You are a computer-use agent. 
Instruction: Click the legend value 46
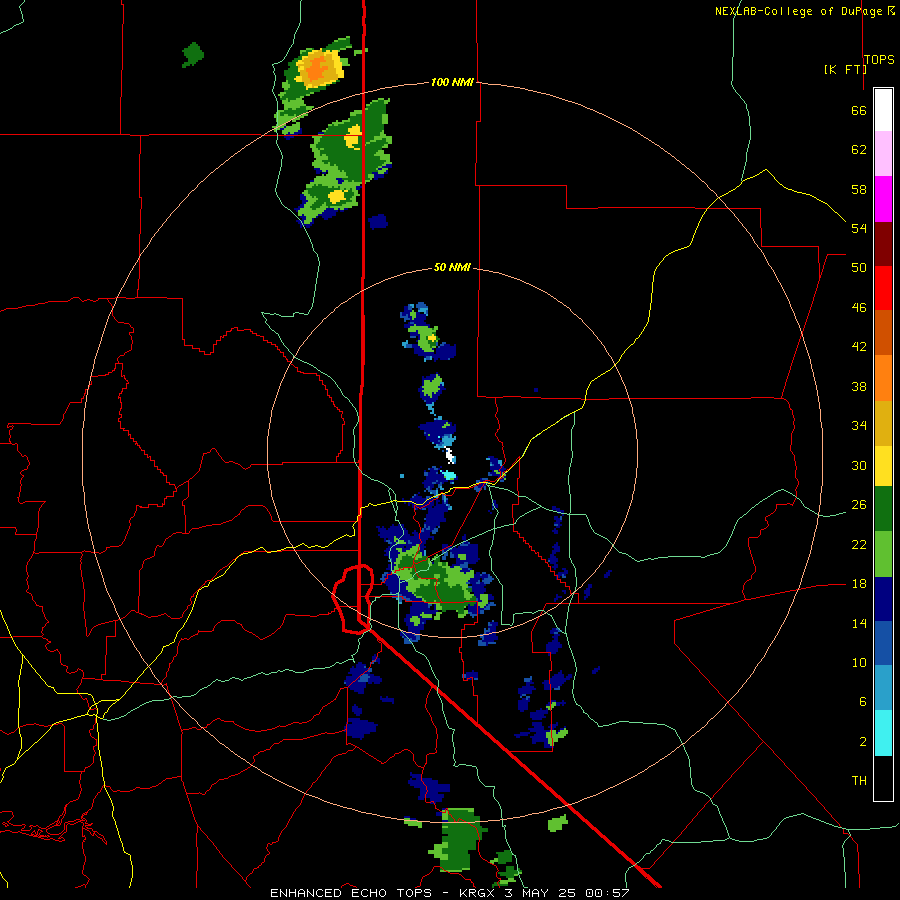[859, 308]
